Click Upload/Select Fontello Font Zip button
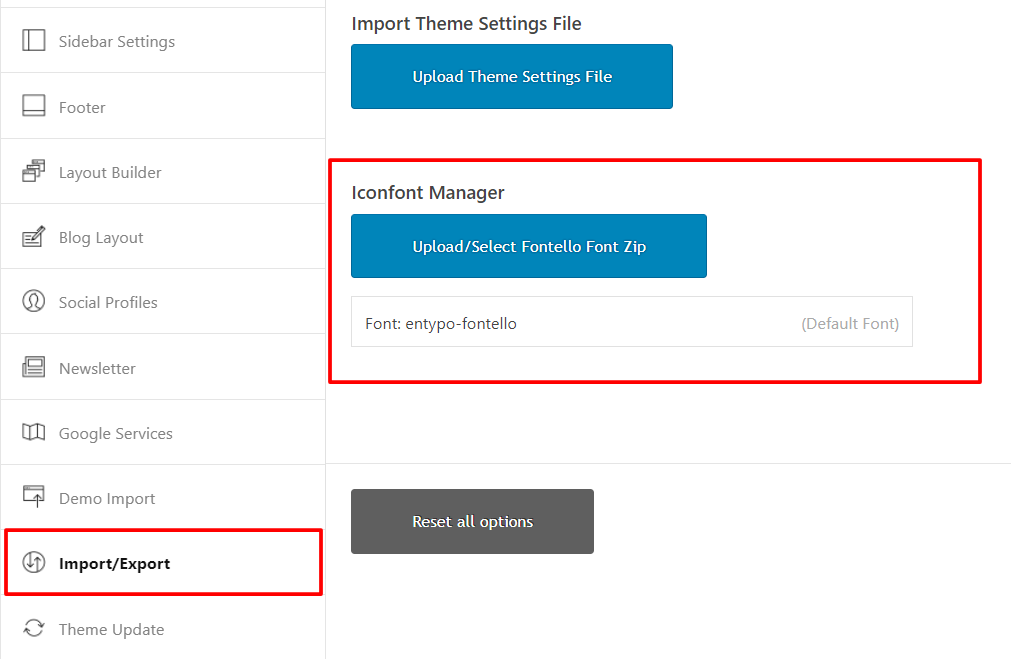Viewport: 1011px width, 659px height. [x=528, y=246]
